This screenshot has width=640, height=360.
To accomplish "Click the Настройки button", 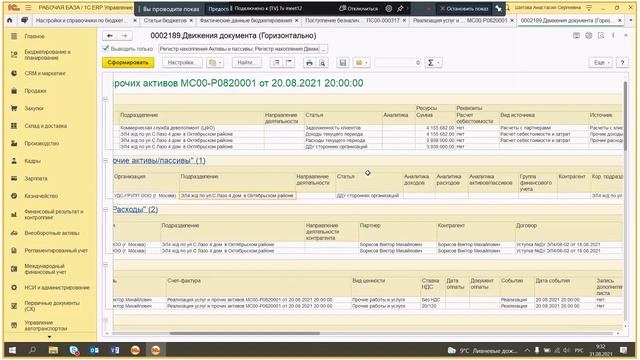I will 182,63.
